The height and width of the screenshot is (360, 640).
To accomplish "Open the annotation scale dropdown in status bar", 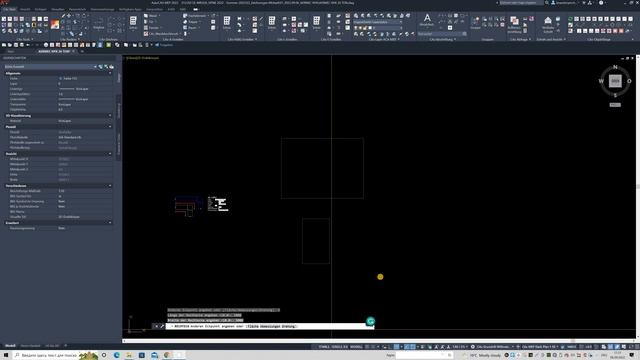I will (x=460, y=347).
